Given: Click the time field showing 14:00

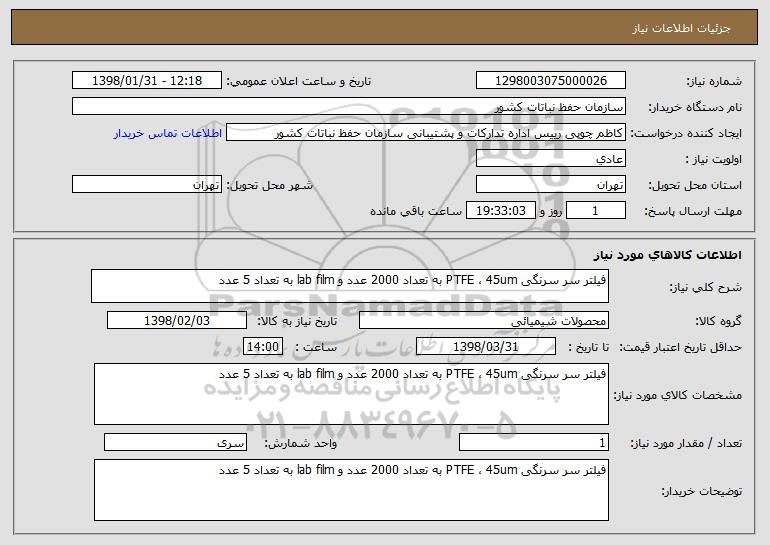Looking at the screenshot, I should (263, 347).
